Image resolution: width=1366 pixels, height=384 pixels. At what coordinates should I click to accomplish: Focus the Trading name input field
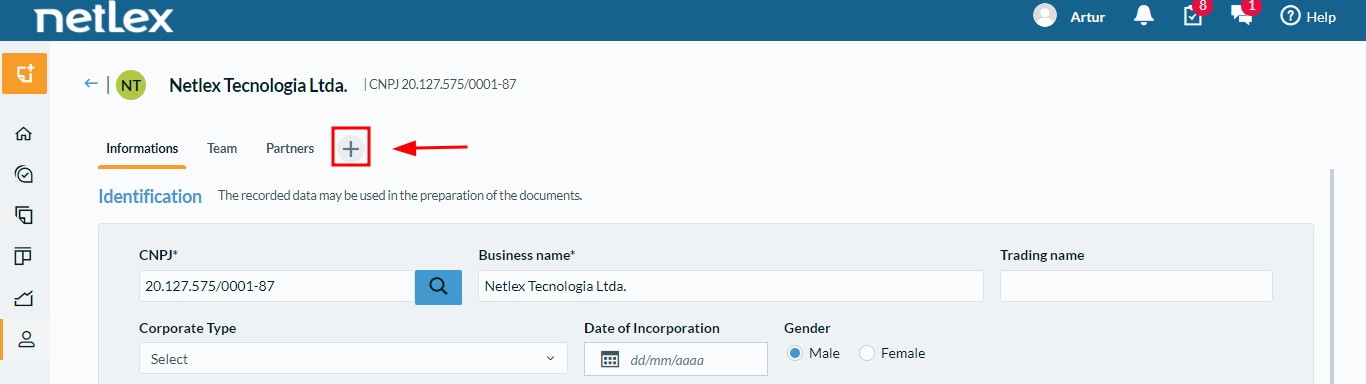tap(1136, 286)
